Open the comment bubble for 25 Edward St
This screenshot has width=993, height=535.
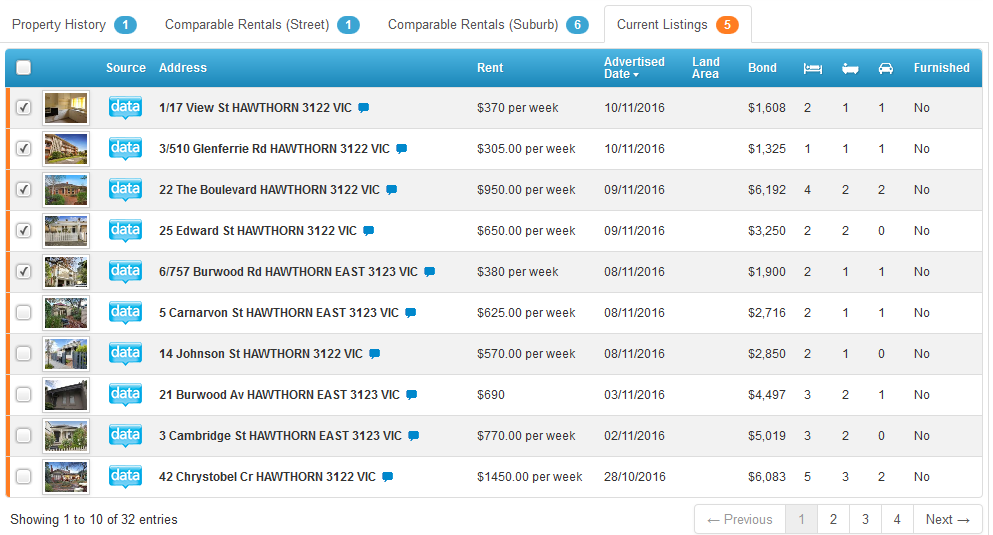(x=368, y=231)
